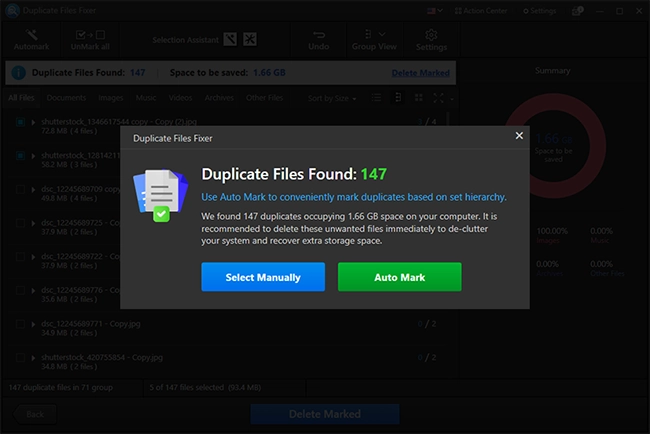The image size is (650, 434).
Task: Click the app logo in title bar
Action: (x=12, y=10)
